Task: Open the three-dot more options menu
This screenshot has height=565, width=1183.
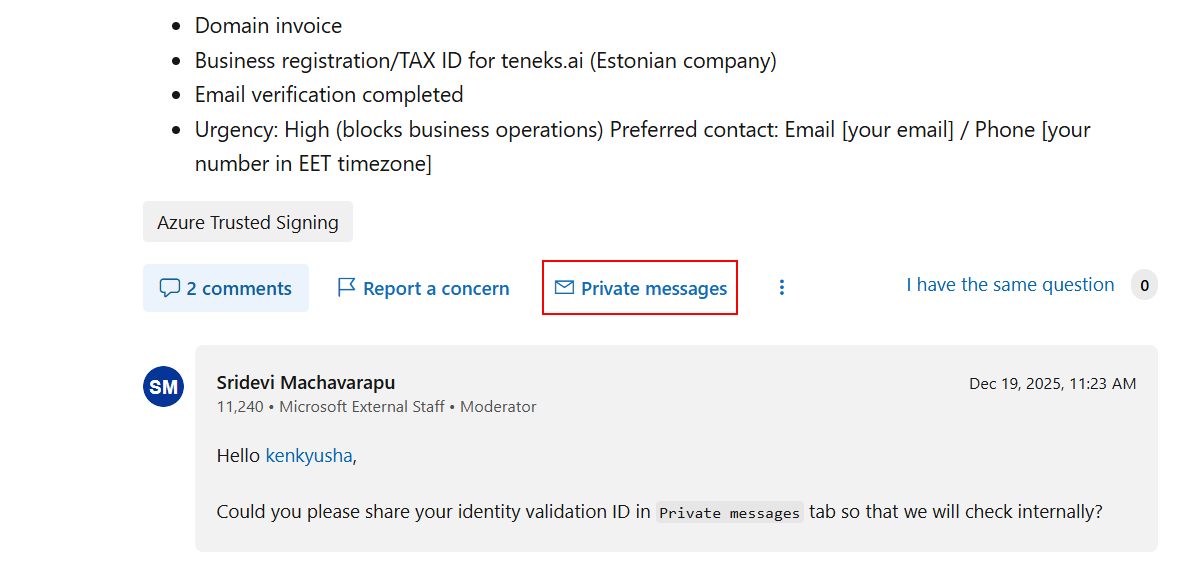Action: point(782,287)
